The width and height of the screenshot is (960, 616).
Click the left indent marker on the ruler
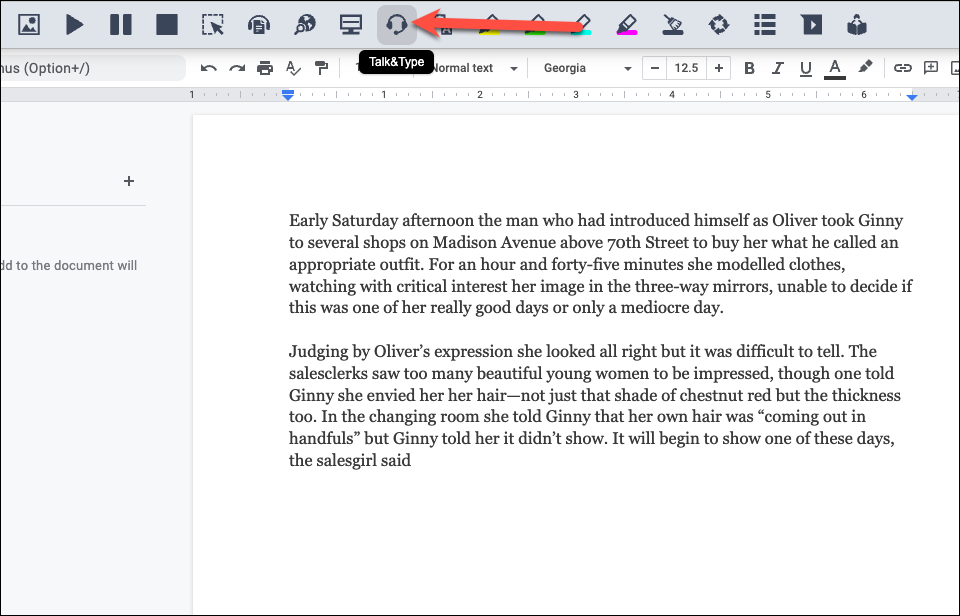(288, 95)
